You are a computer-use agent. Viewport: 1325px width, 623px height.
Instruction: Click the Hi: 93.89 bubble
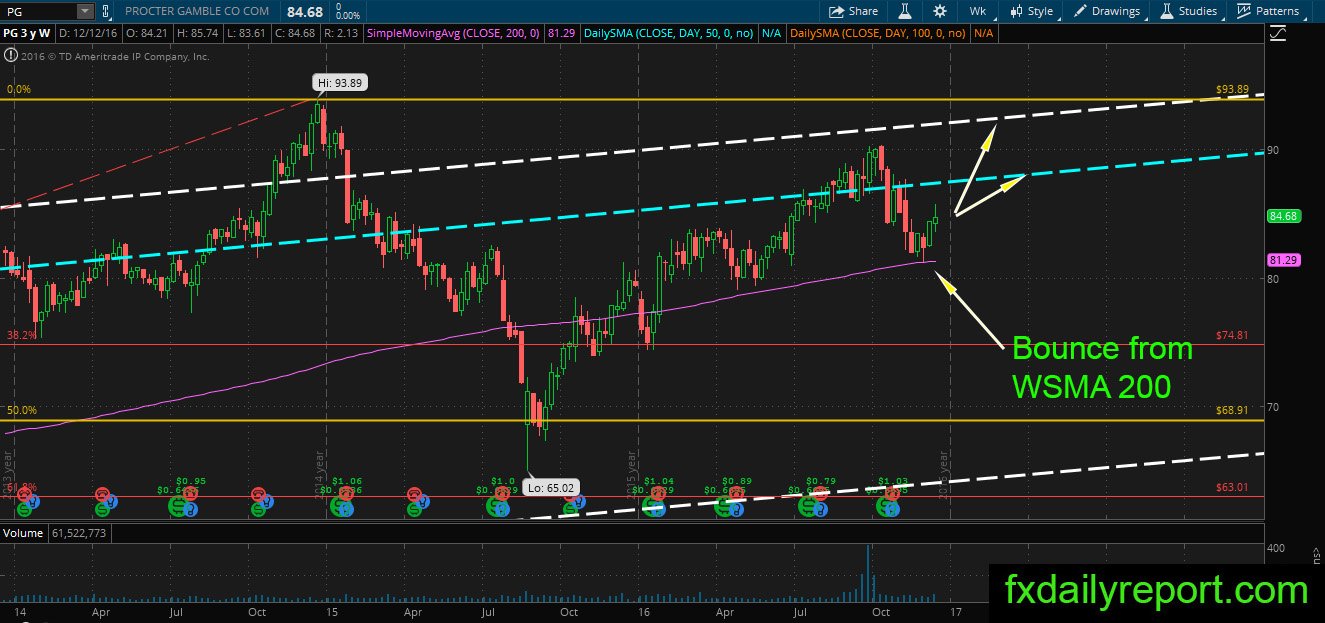click(x=338, y=84)
